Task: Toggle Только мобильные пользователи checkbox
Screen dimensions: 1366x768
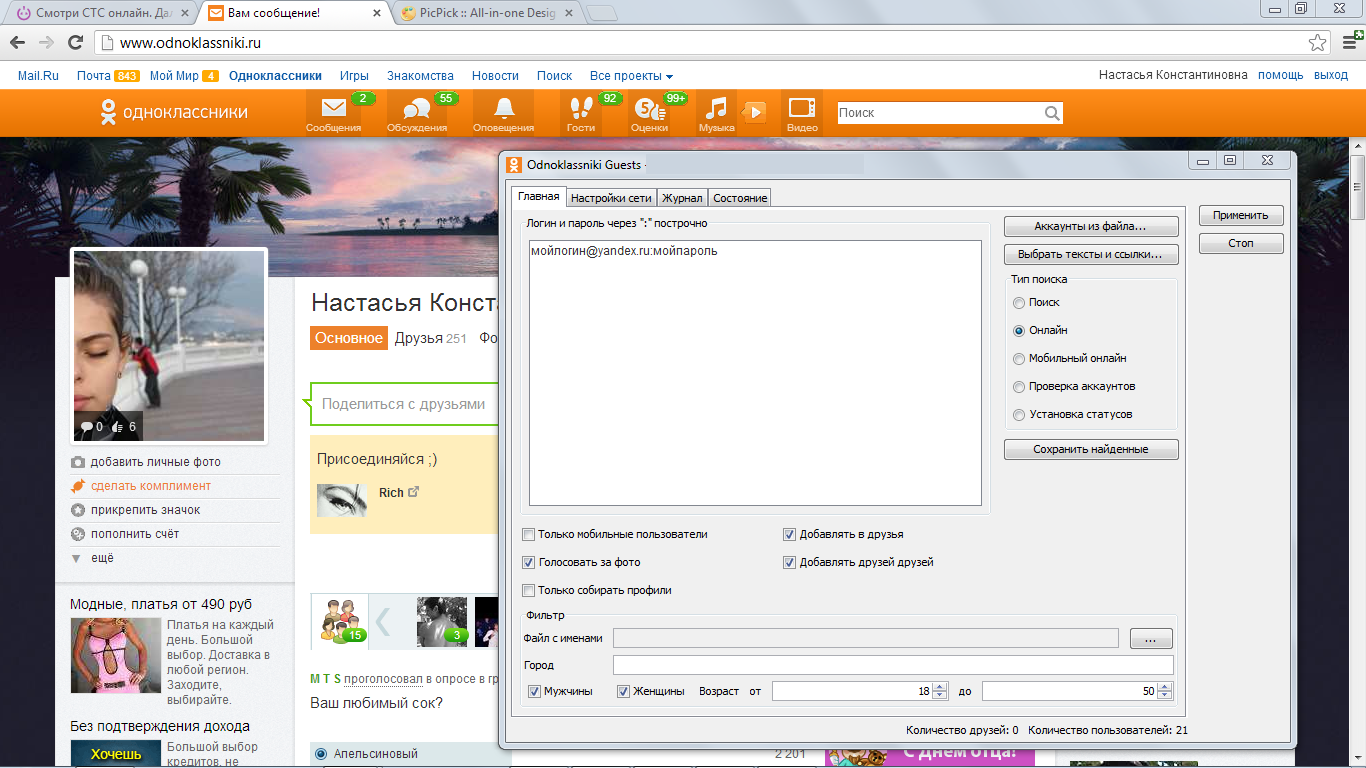Action: 529,534
